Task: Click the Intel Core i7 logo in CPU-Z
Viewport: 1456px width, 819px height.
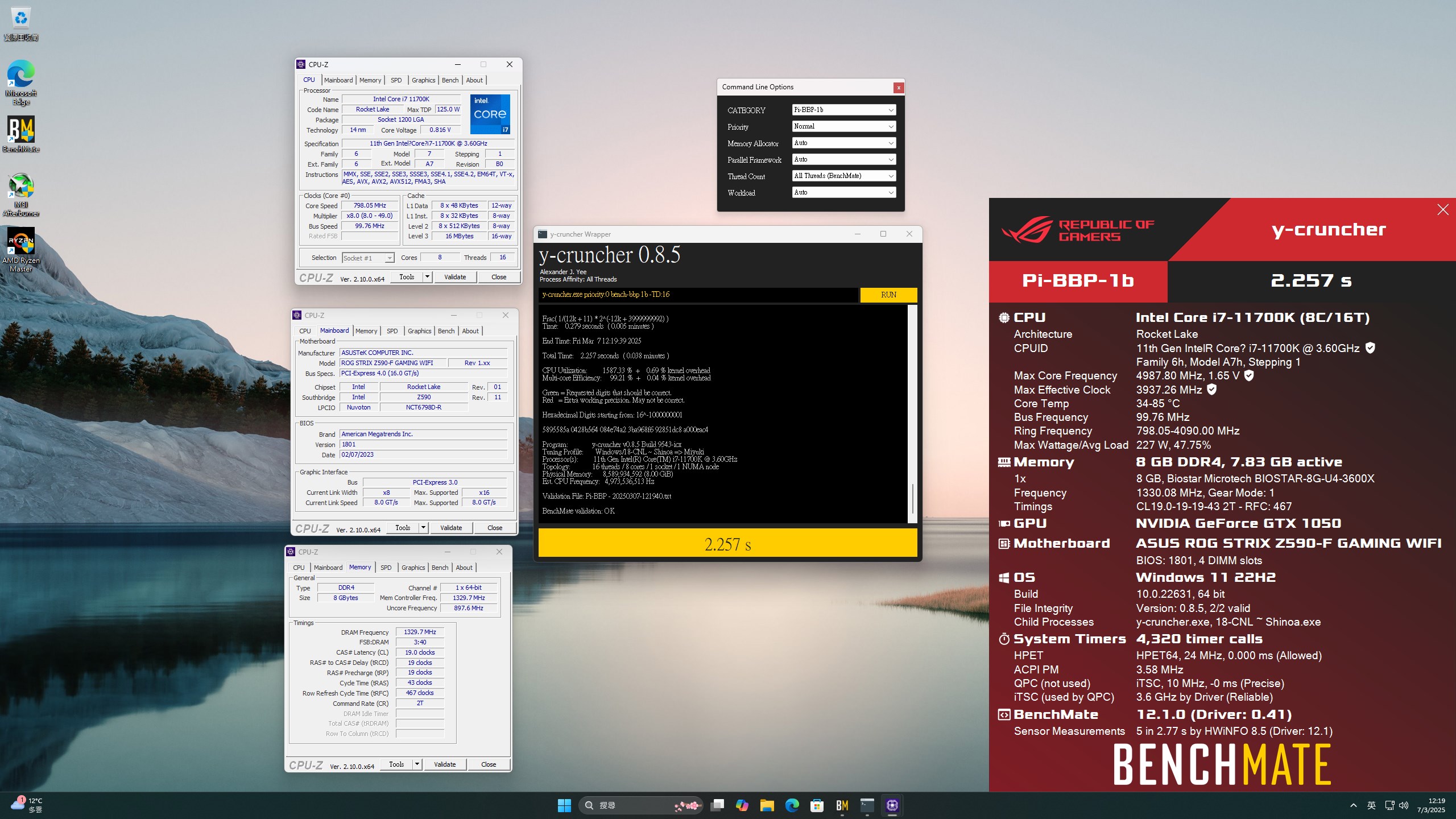Action: (490, 114)
